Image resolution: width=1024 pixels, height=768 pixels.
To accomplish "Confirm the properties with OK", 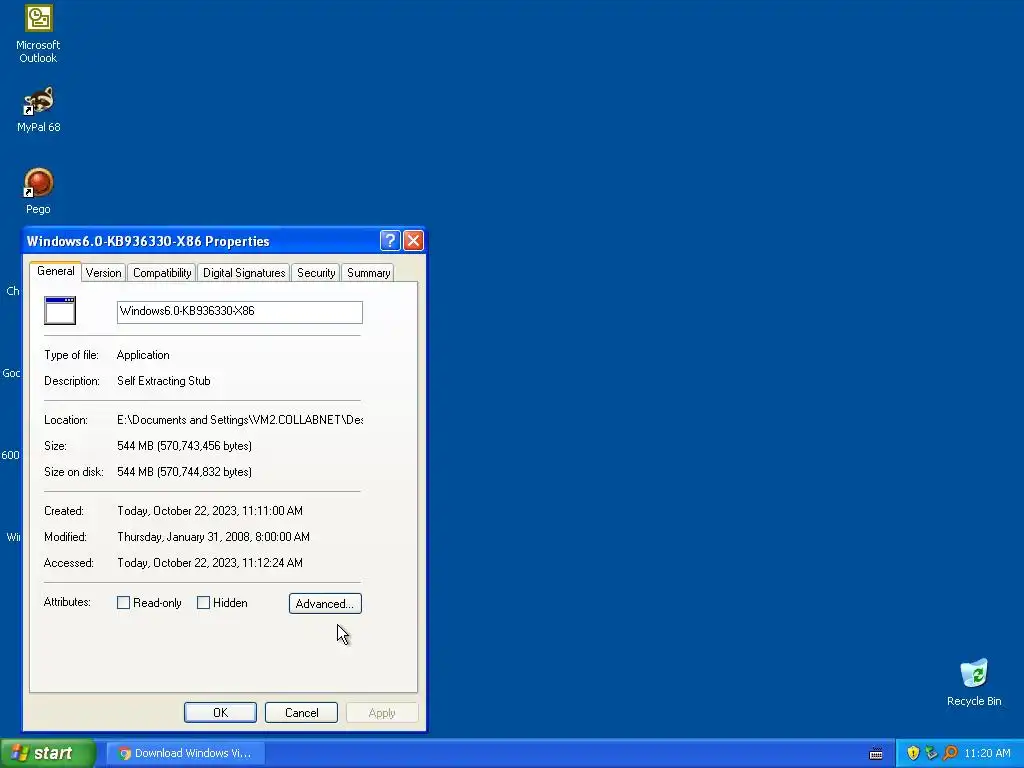I will pos(220,712).
